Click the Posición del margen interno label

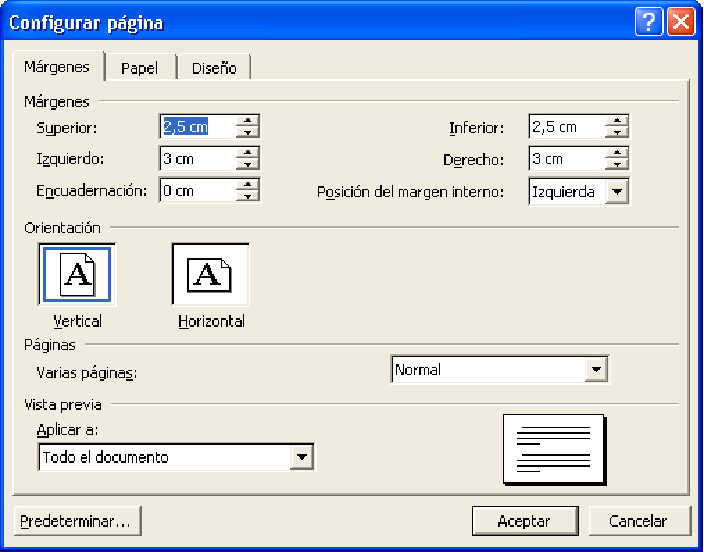pyautogui.click(x=410, y=192)
